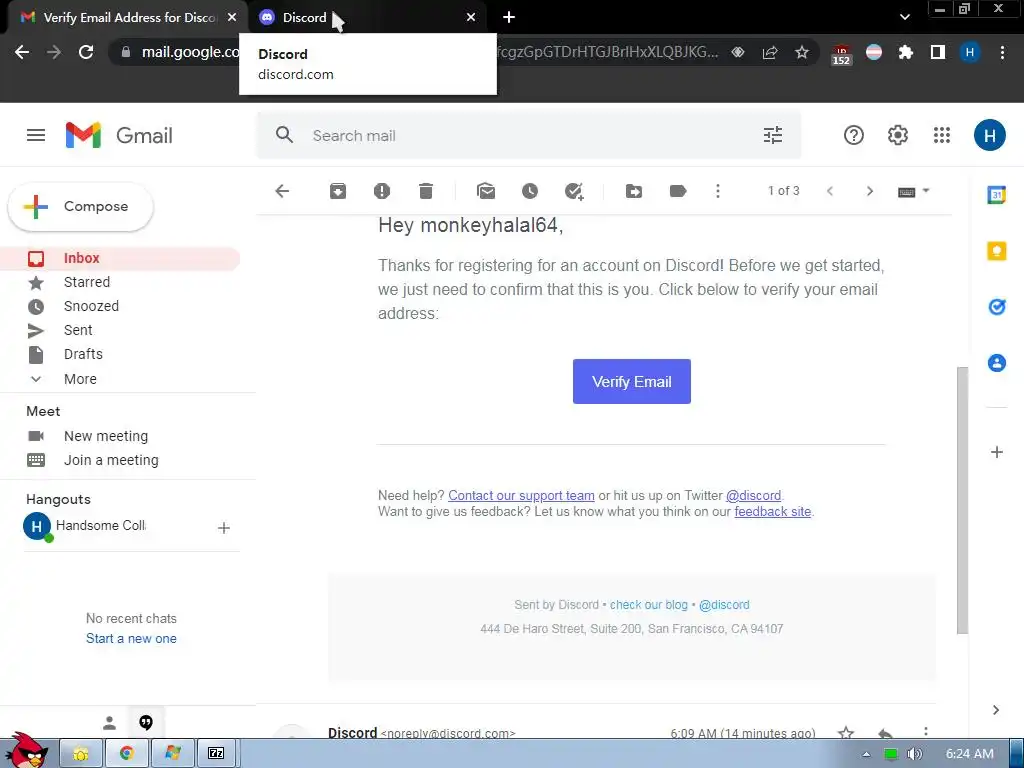
Task: Open more actions three-dot menu in toolbar
Action: pos(718,191)
